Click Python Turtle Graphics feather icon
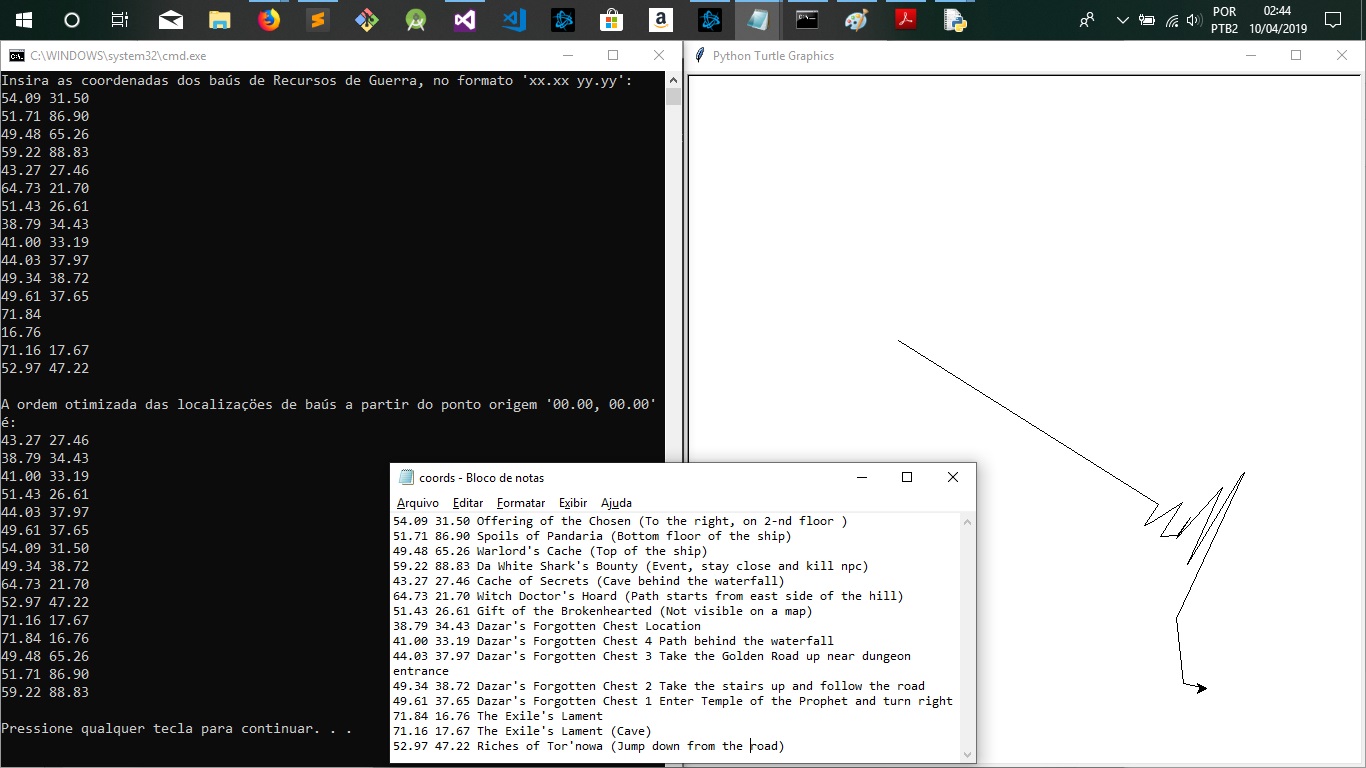 (700, 56)
